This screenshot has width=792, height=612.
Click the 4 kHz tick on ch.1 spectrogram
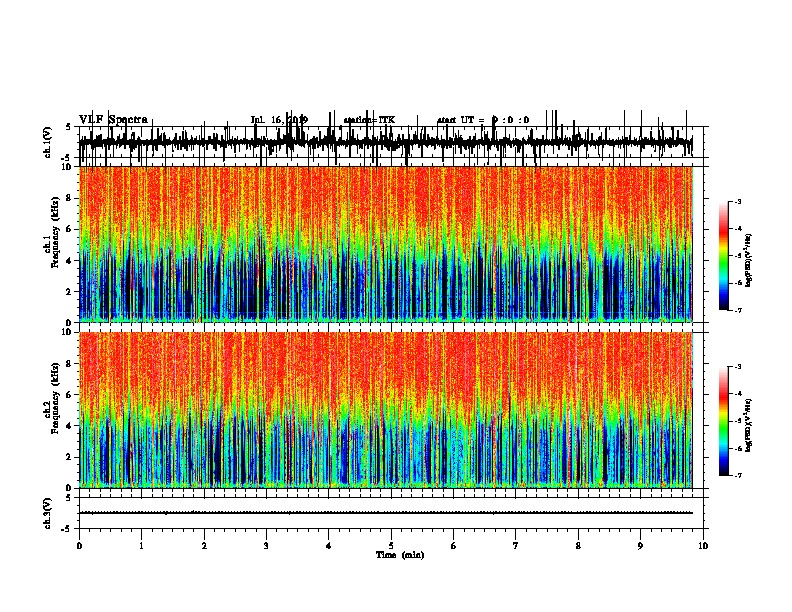(x=69, y=261)
